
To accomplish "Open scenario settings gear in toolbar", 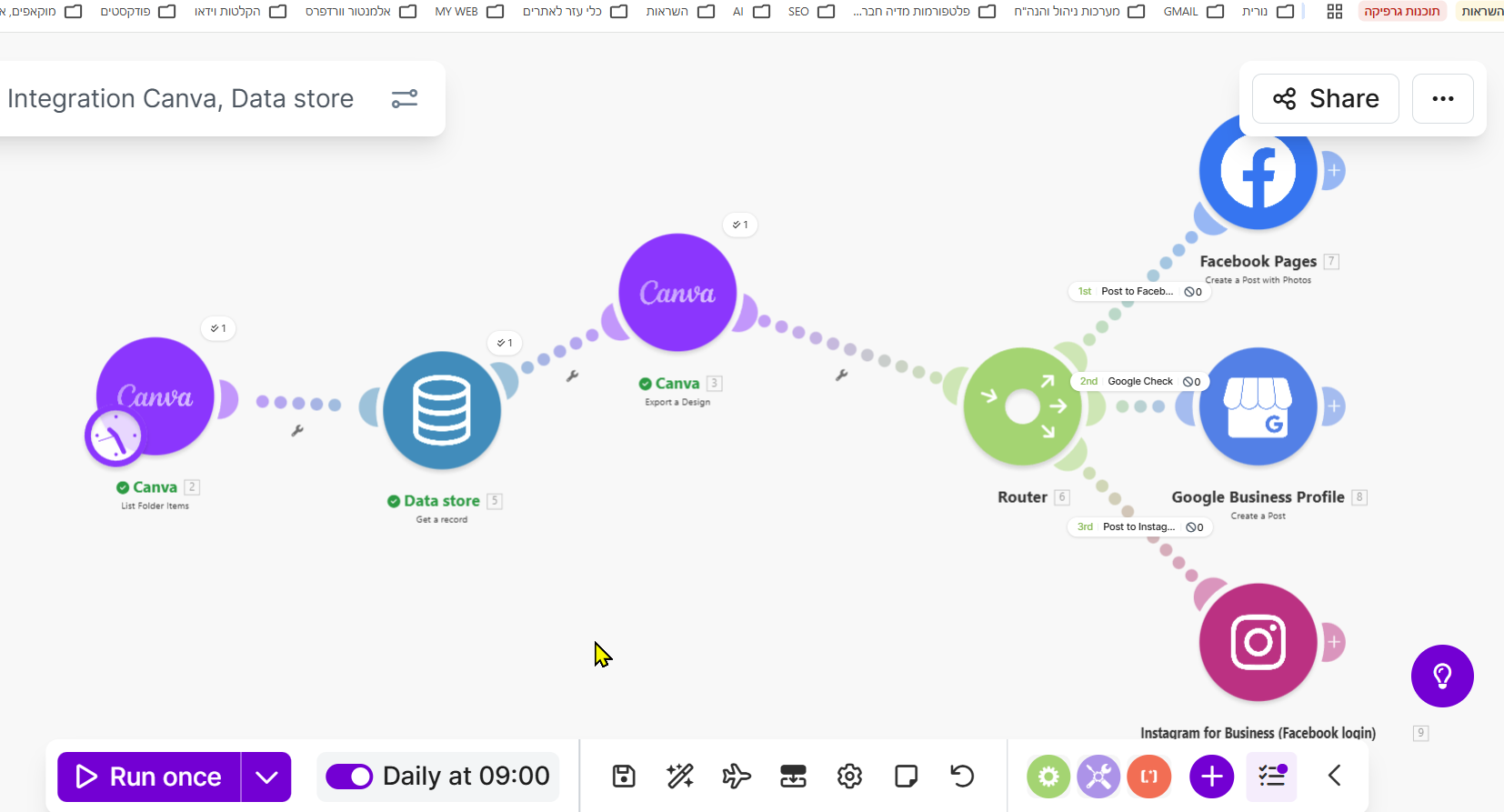I will click(849, 776).
